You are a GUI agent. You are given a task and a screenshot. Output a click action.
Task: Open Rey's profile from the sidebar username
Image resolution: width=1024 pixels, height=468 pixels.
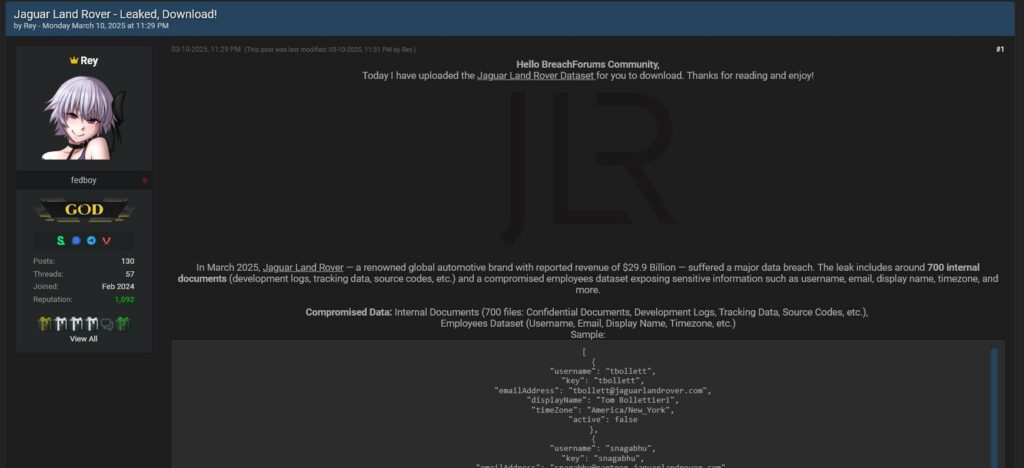click(x=89, y=61)
